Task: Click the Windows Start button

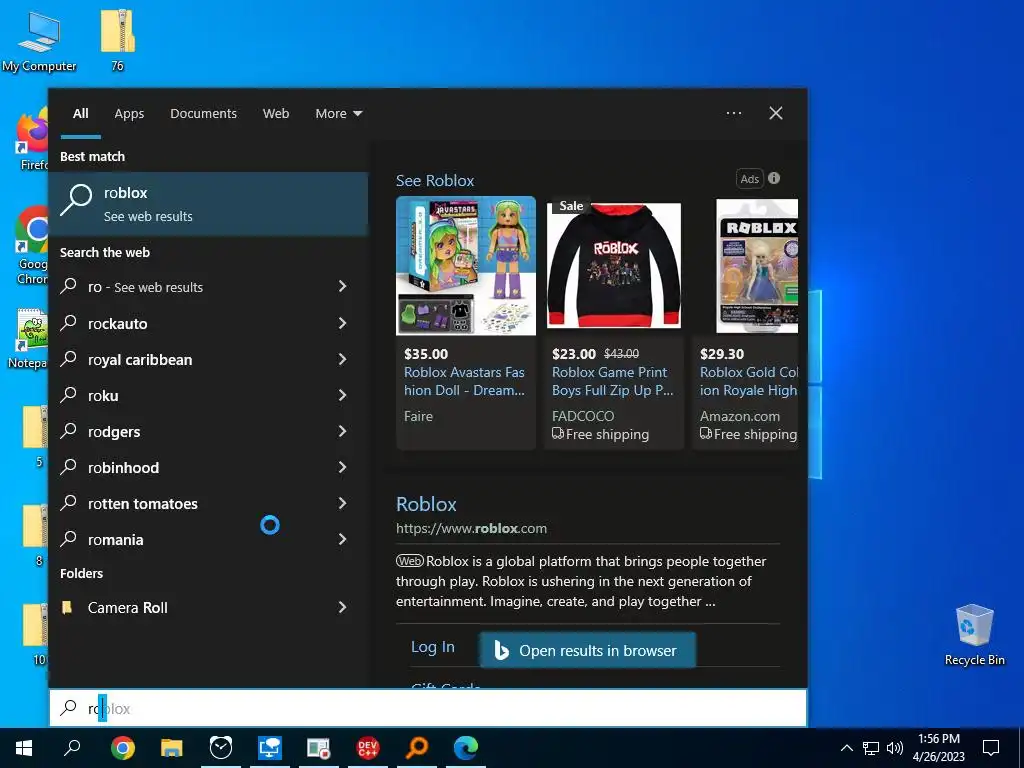Action: 24,747
